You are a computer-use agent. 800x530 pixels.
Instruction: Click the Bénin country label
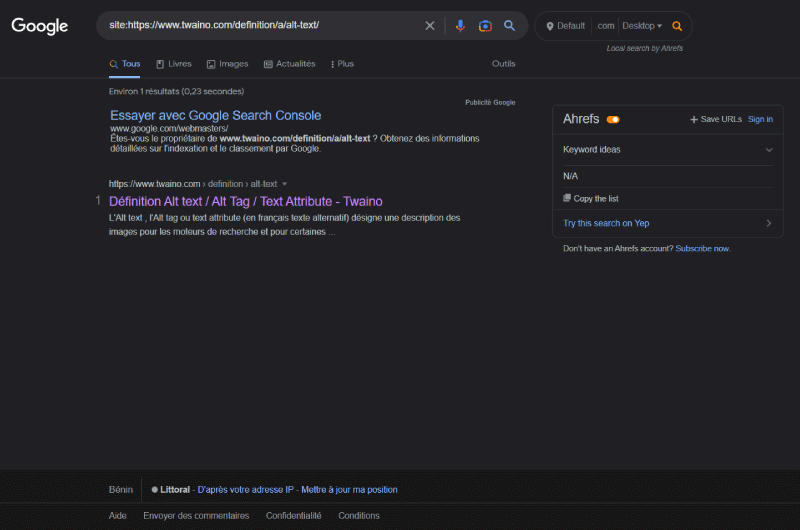click(x=121, y=490)
